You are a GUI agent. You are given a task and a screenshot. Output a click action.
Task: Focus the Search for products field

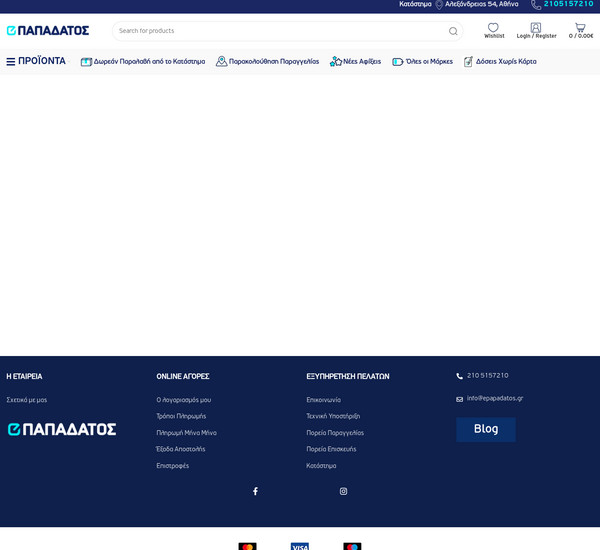coord(287,31)
